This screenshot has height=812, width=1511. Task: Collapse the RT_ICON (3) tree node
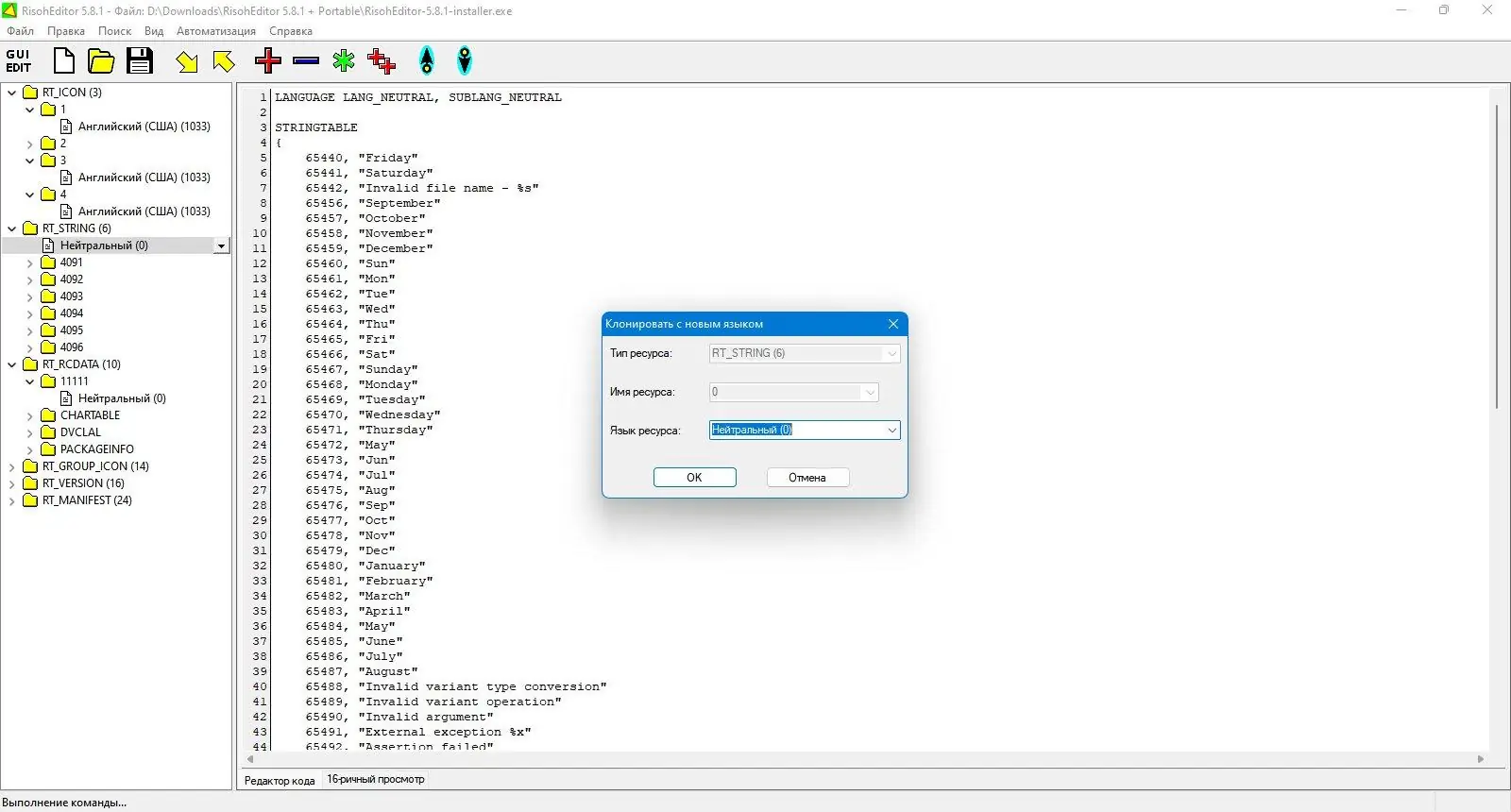(x=12, y=93)
